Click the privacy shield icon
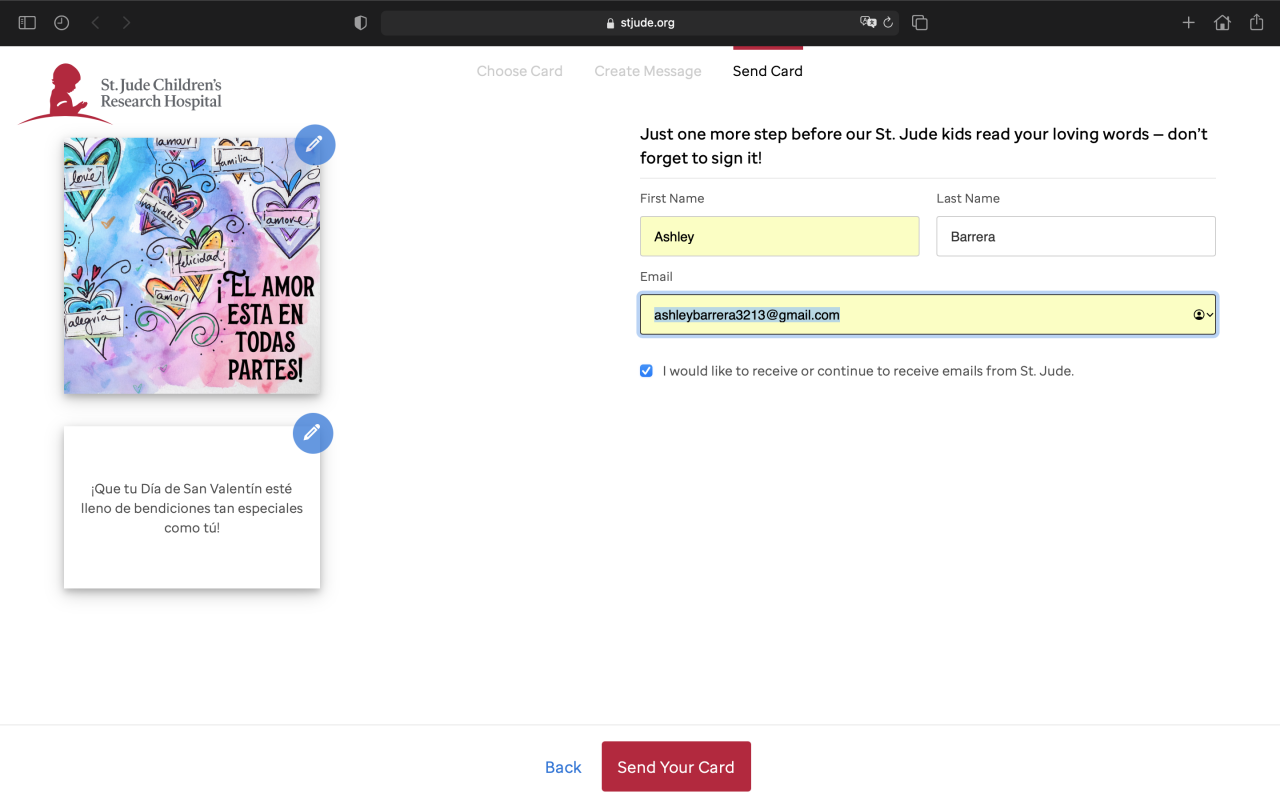 click(x=361, y=22)
